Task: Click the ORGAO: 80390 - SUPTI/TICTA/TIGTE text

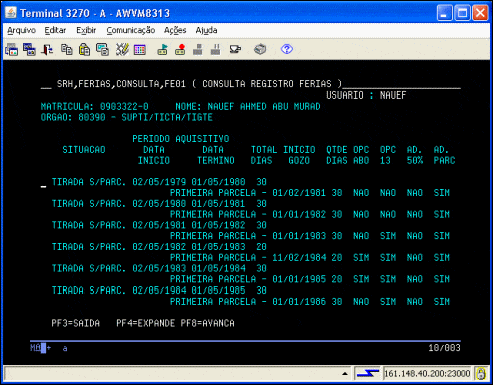Action: pos(127,117)
